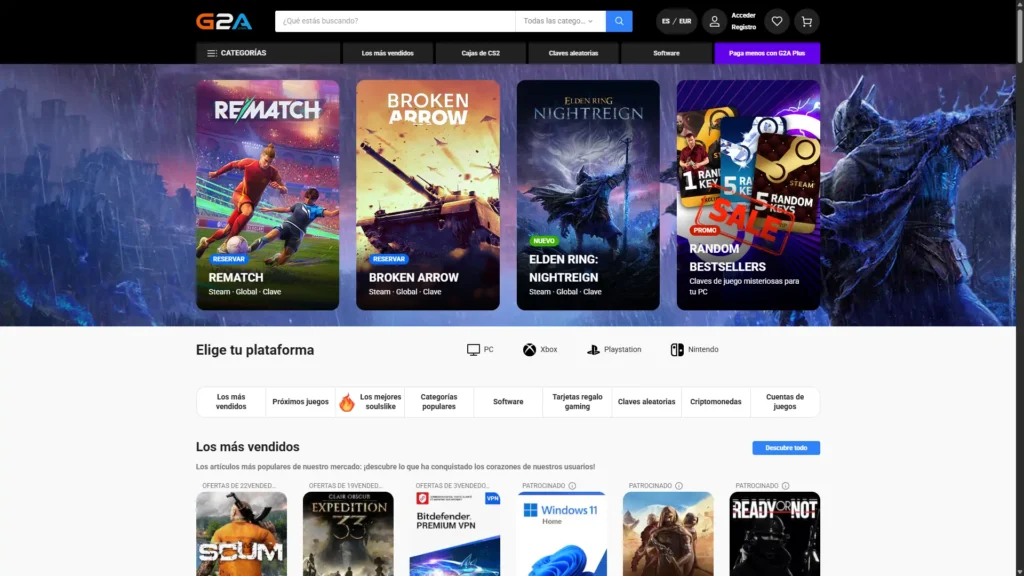Click the NUEVO badge on Elden Ring card

pyautogui.click(x=543, y=241)
